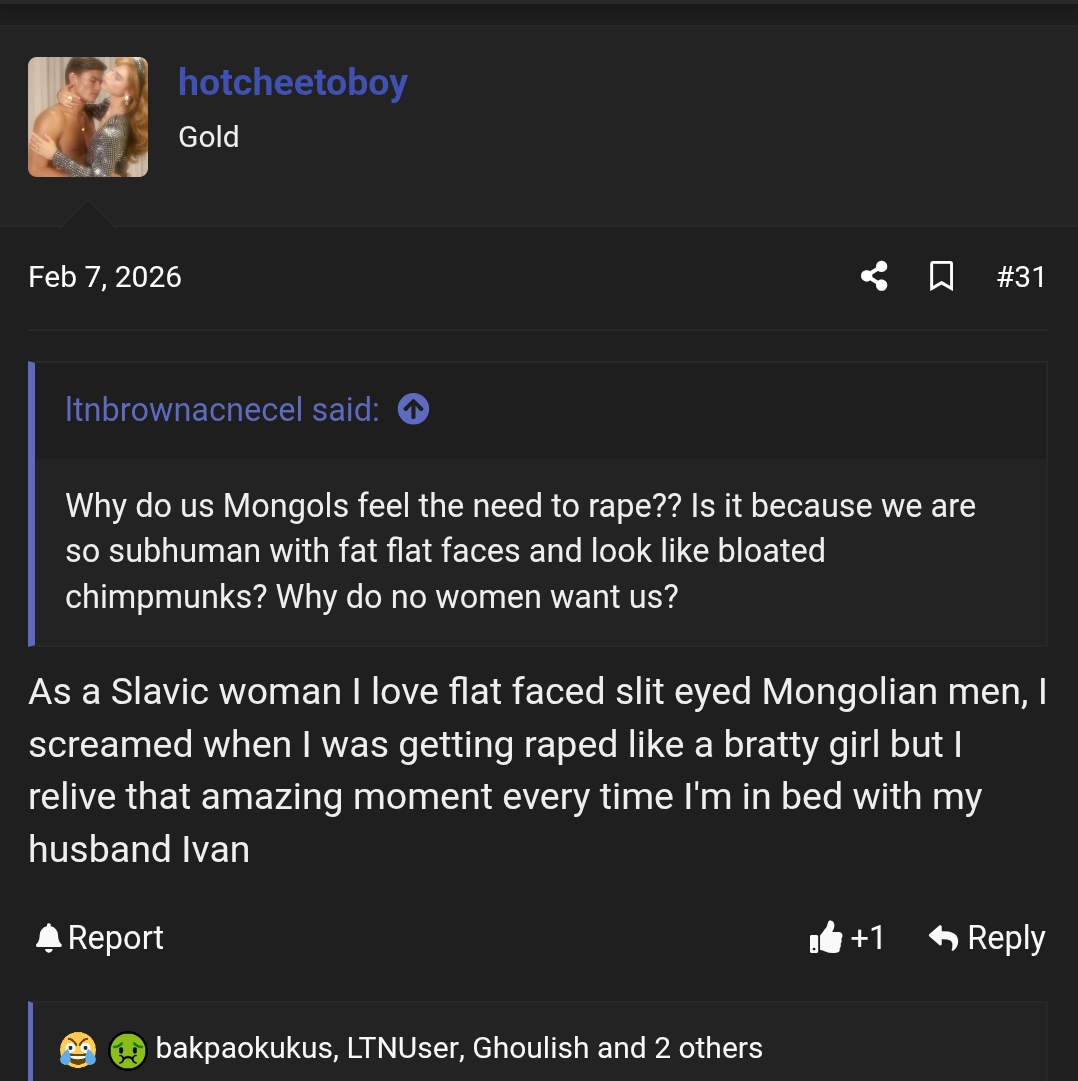Image resolution: width=1078 pixels, height=1081 pixels.
Task: Click the Reply text button
Action: click(1006, 938)
